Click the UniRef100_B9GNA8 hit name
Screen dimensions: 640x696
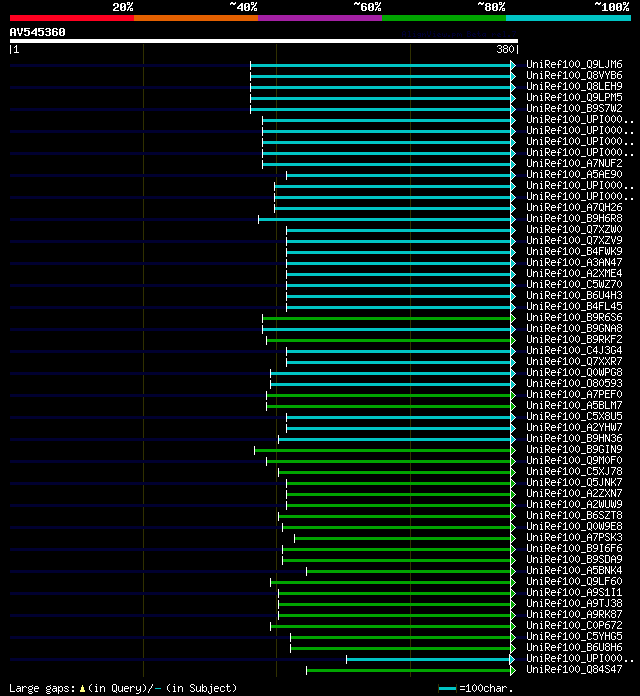pos(574,328)
